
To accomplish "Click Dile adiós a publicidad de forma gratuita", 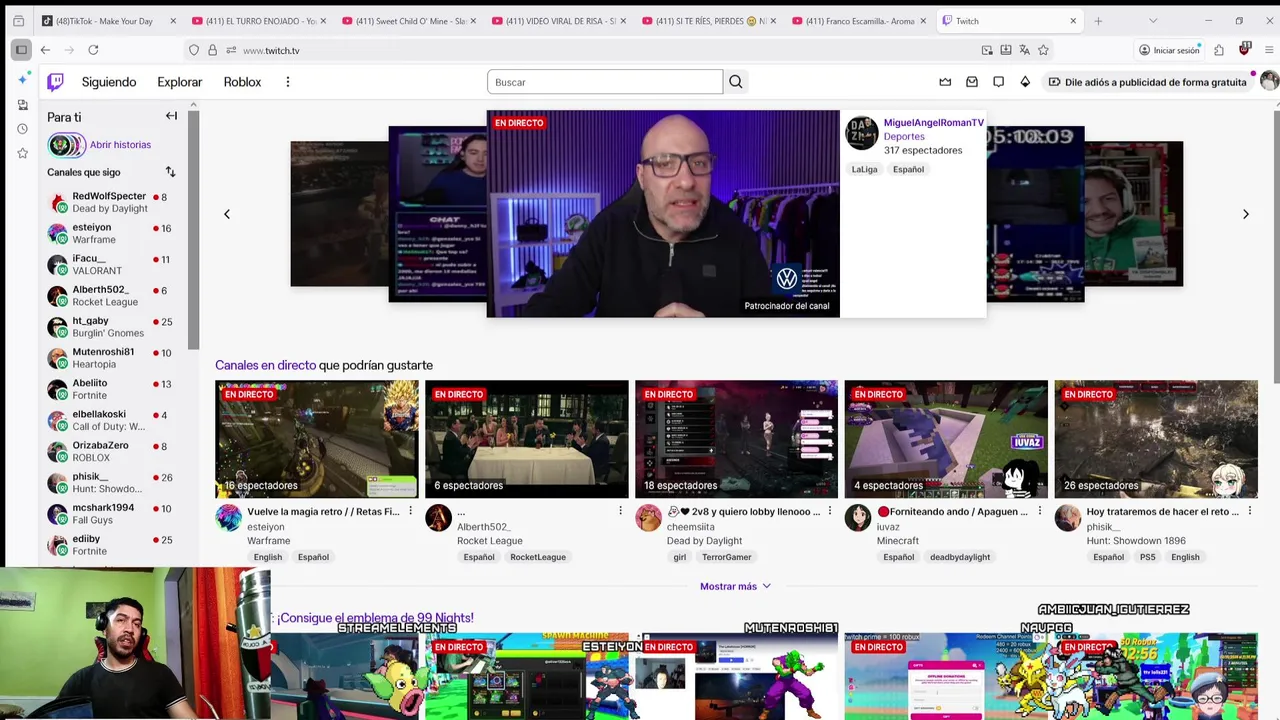I will 1147,82.
